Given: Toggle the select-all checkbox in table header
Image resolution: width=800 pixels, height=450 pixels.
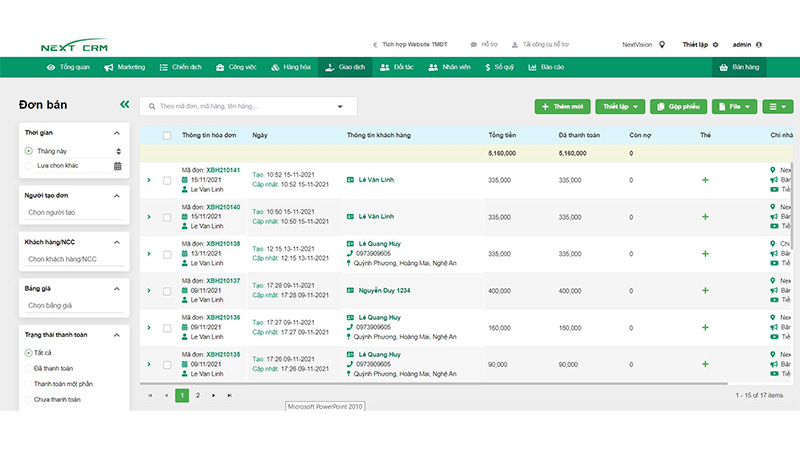Looking at the screenshot, I should (x=167, y=134).
